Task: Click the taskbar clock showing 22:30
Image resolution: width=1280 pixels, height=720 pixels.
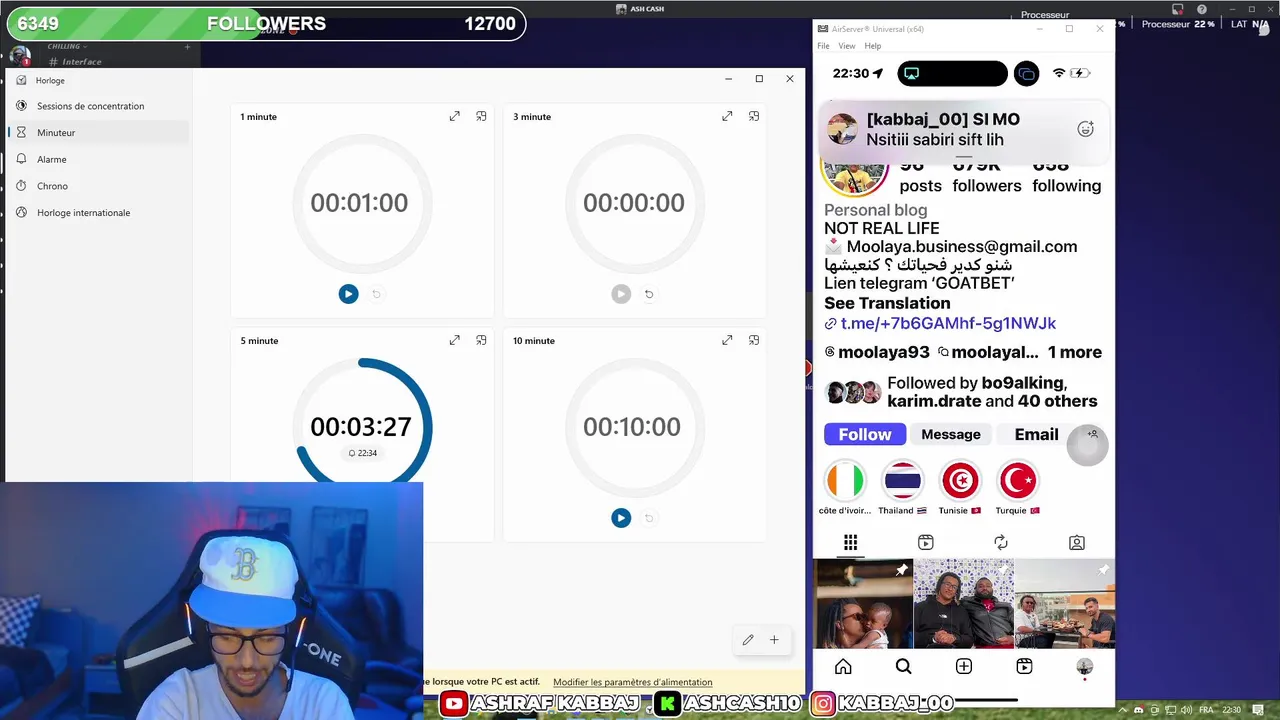Action: pos(1232,709)
